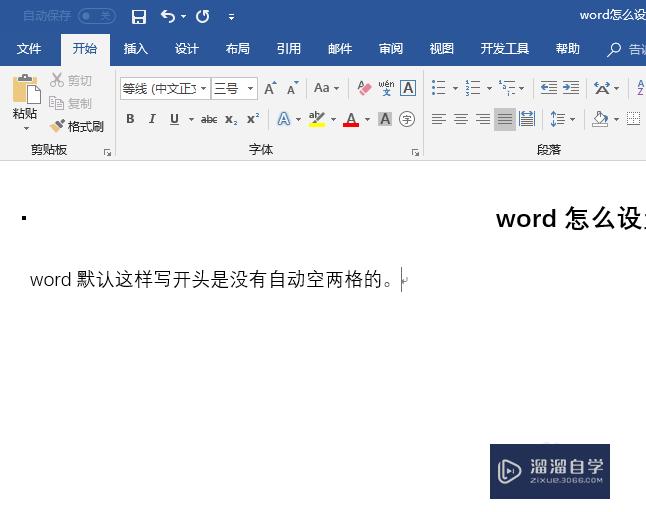Click Clear All Formatting eraser icon

click(x=364, y=88)
